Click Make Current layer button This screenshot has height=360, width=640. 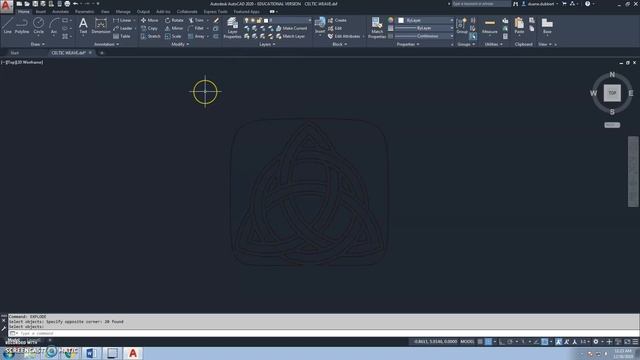pos(291,28)
